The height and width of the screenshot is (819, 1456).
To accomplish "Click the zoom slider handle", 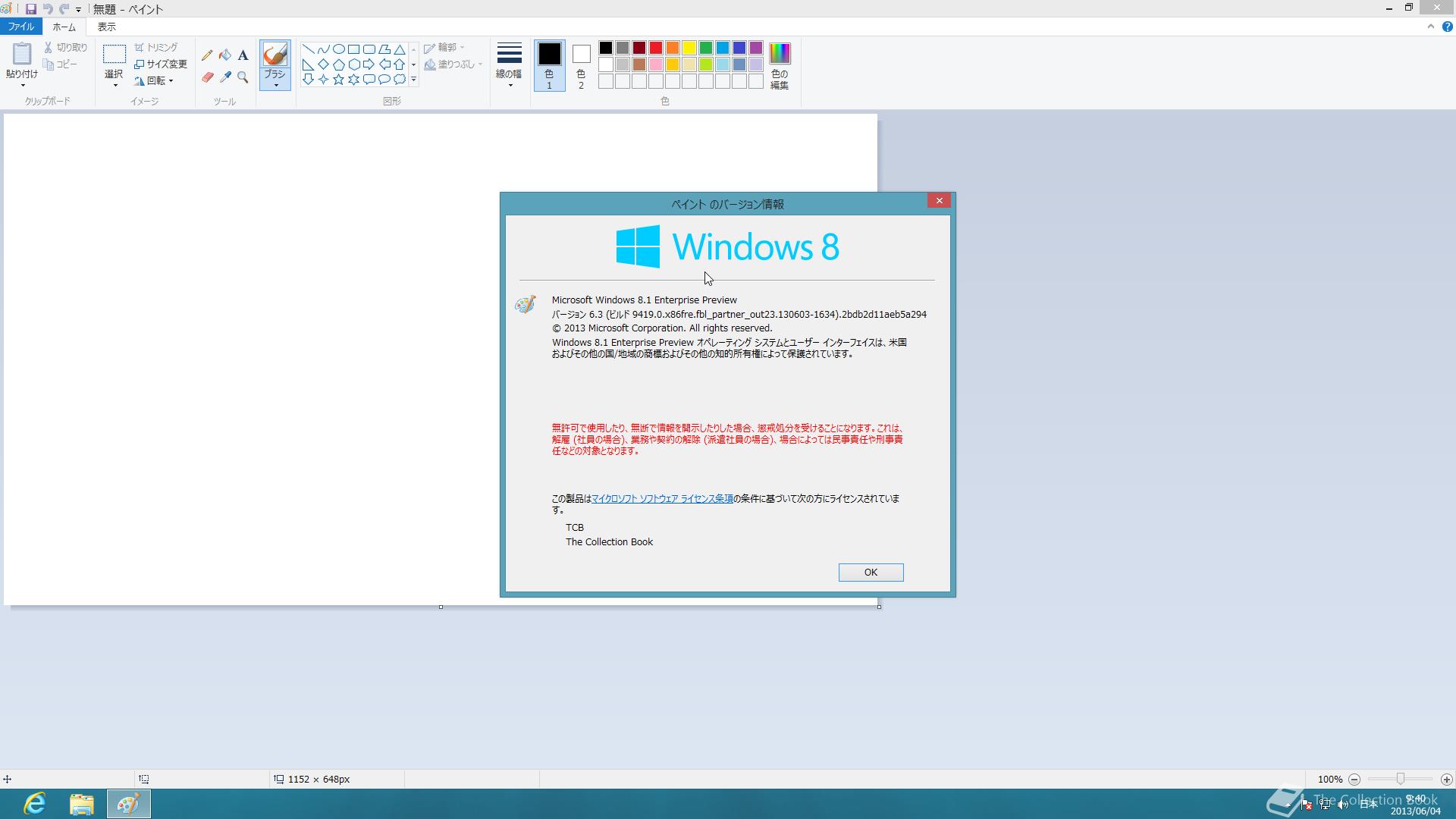I will pos(1400,779).
